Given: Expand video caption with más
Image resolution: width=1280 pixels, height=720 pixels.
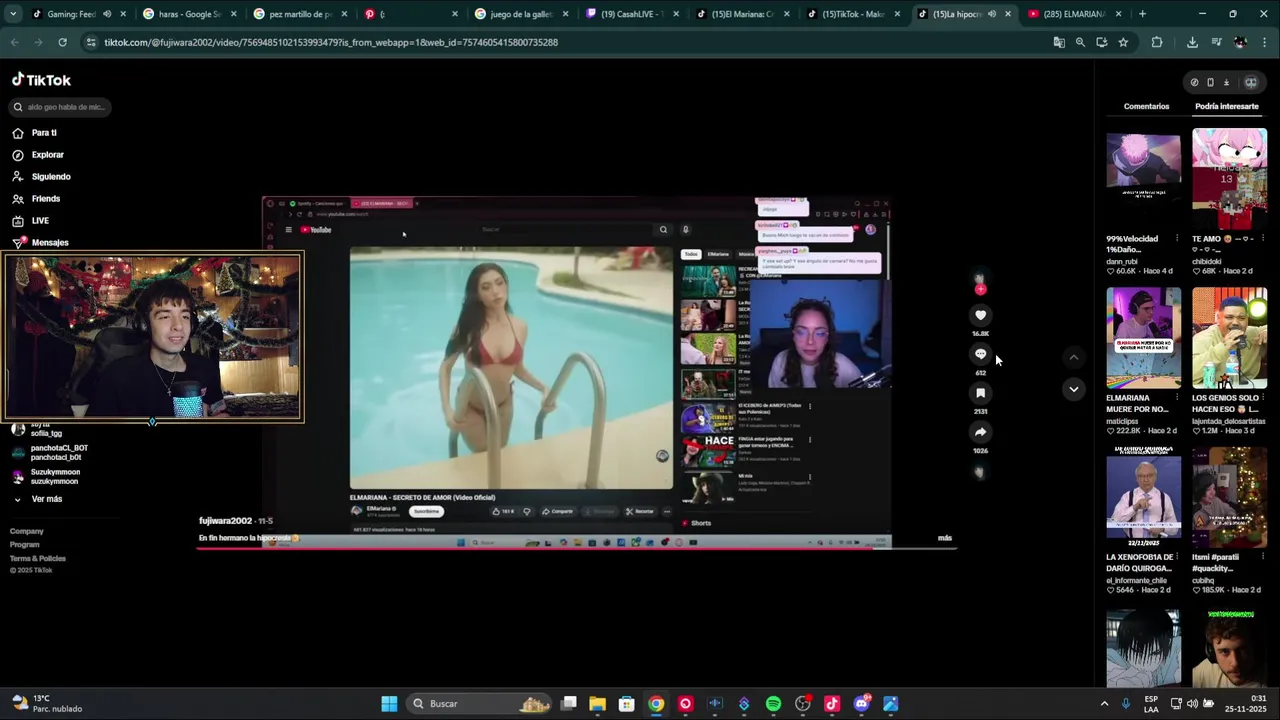Looking at the screenshot, I should [944, 538].
